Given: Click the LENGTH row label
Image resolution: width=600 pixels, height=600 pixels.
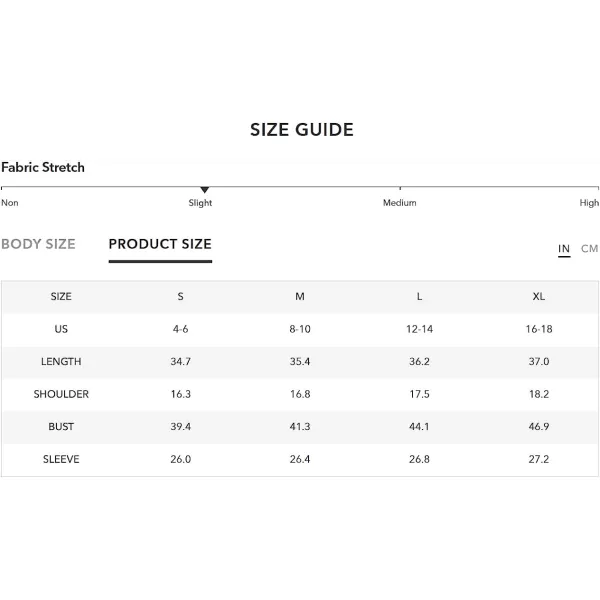Looking at the screenshot, I should pos(61,362).
